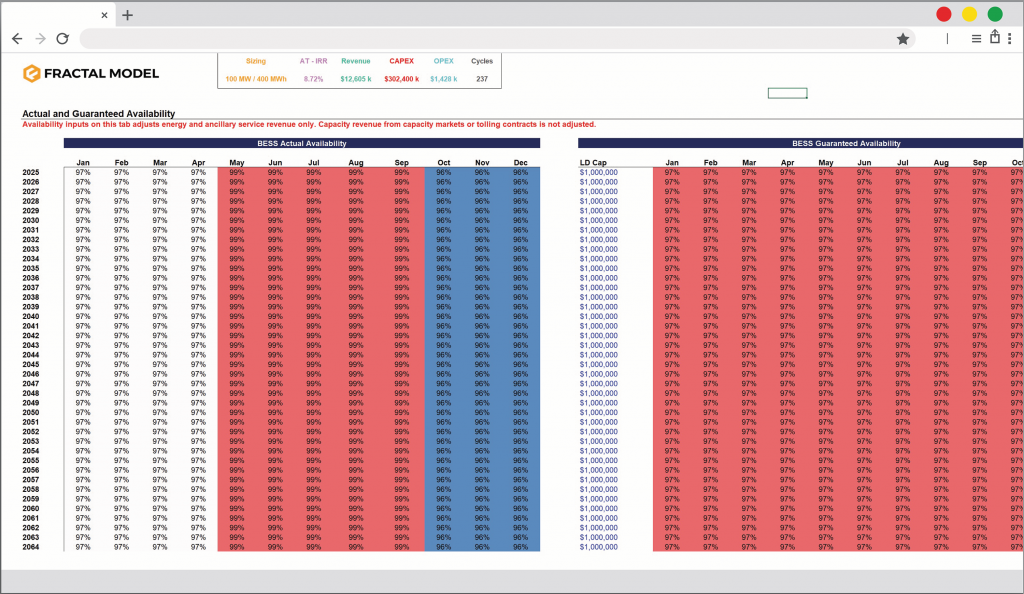This screenshot has width=1024, height=594.
Task: Select the 2025 LD Cap $1,000,000 cell
Action: [599, 172]
